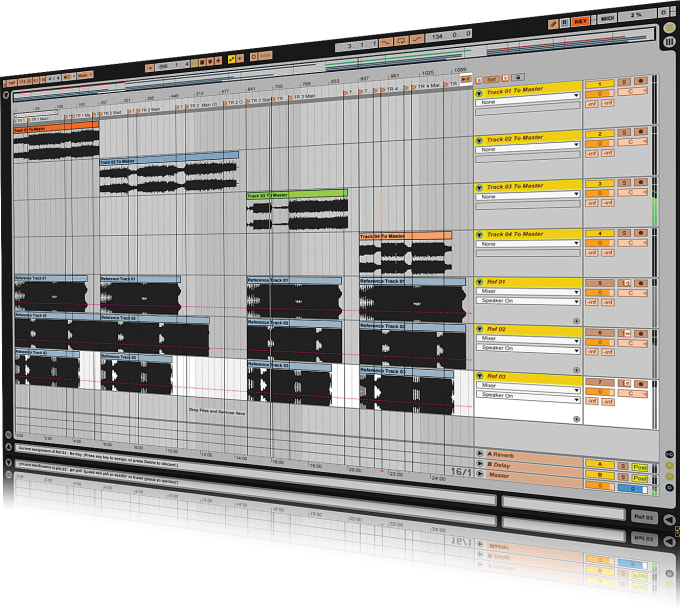Open Ref 03's Mixer device chooser
Viewport: 680px width, 609px height.
[528, 387]
